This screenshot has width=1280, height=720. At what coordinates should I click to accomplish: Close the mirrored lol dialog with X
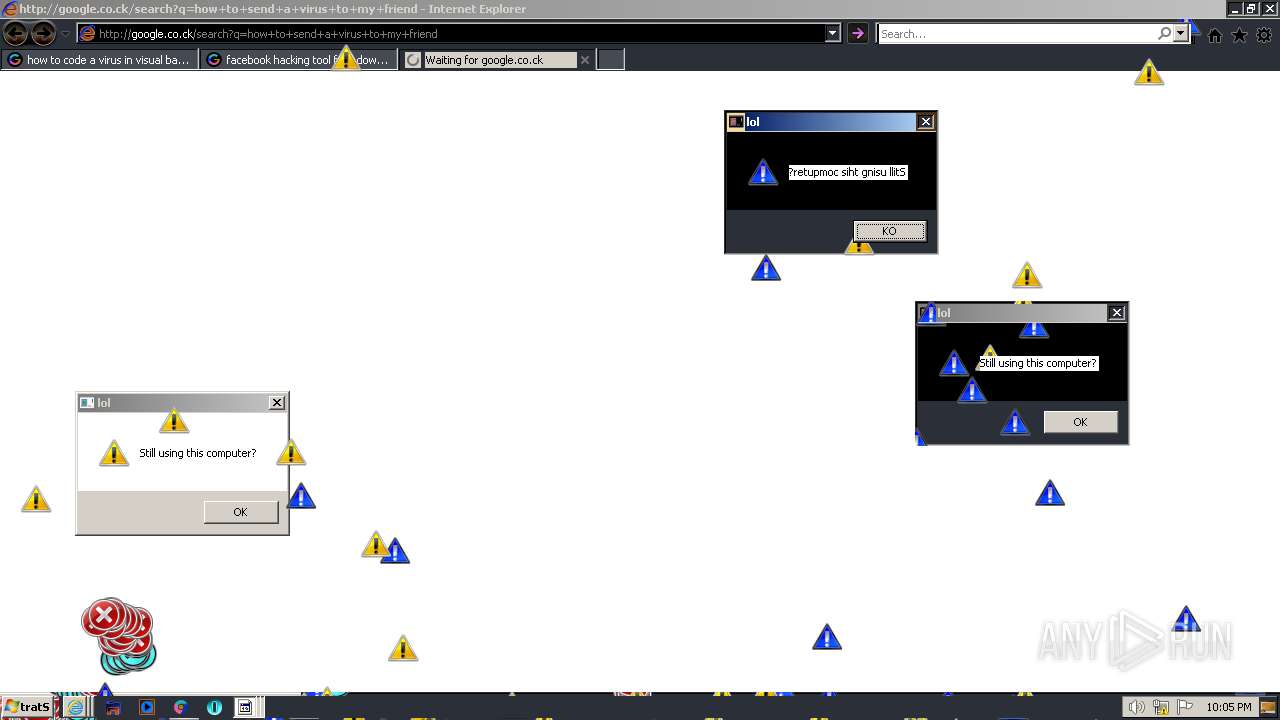(x=926, y=122)
